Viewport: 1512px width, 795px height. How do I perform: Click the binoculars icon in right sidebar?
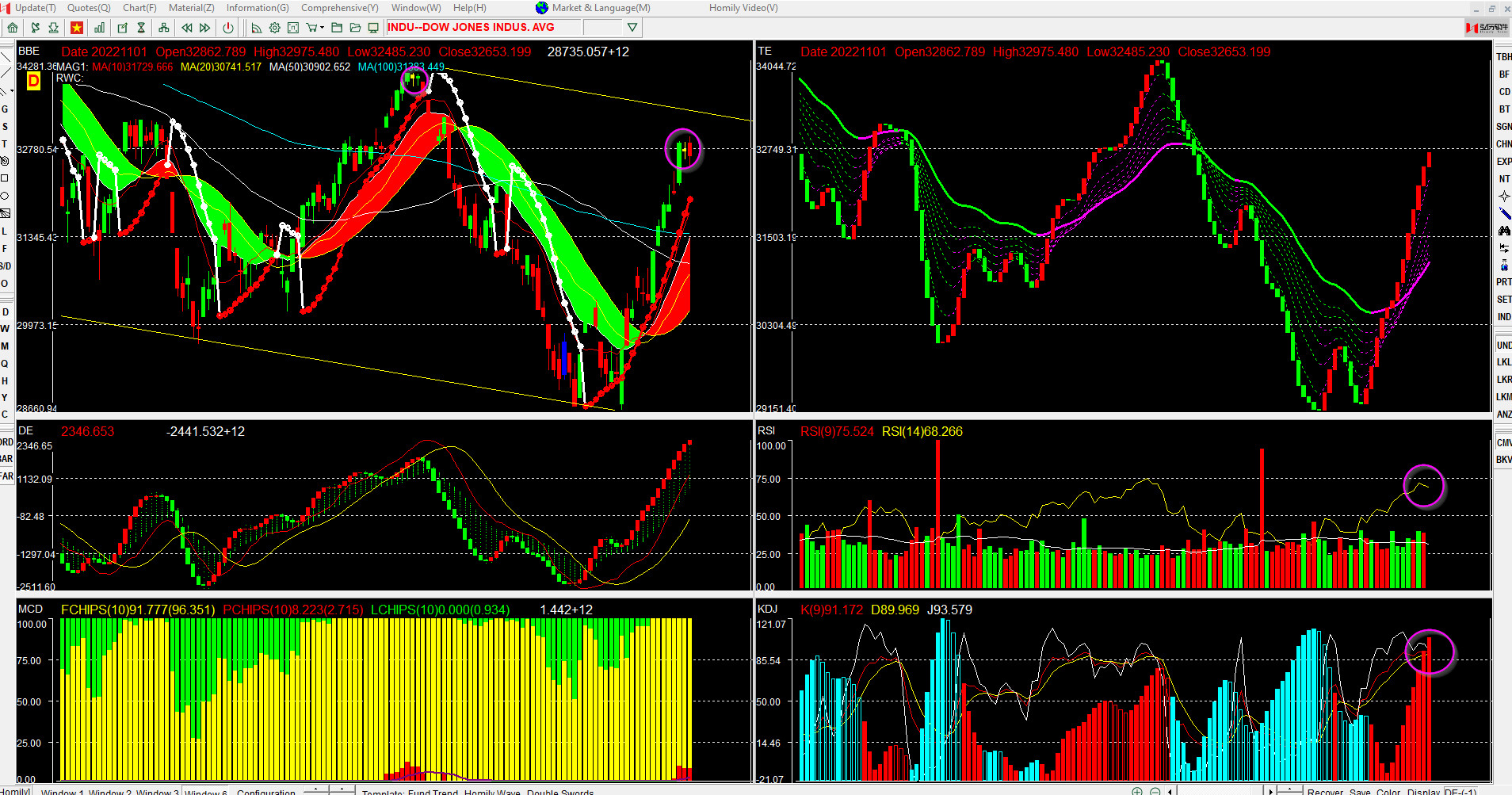coord(1503,231)
